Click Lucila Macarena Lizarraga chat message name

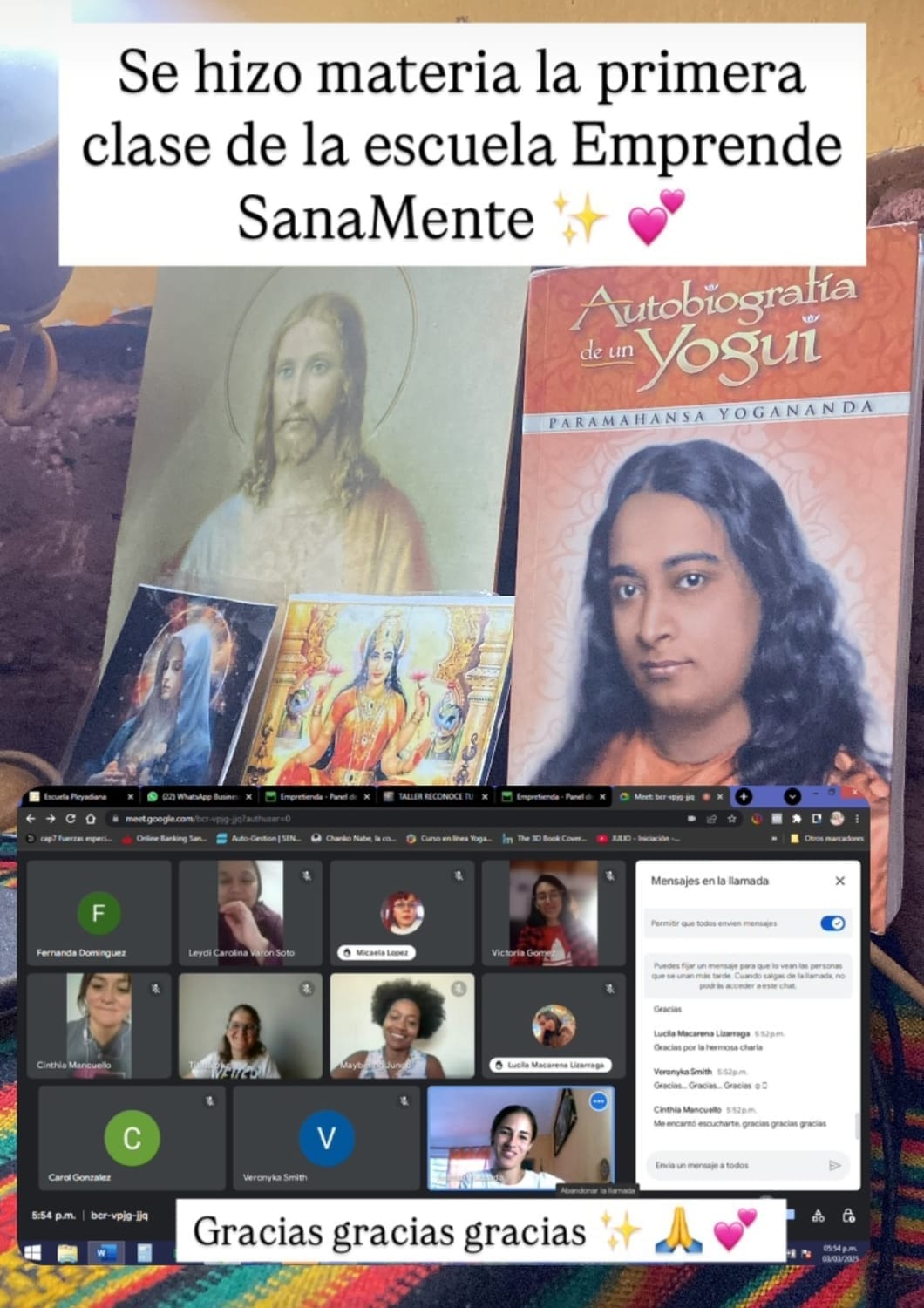702,1033
